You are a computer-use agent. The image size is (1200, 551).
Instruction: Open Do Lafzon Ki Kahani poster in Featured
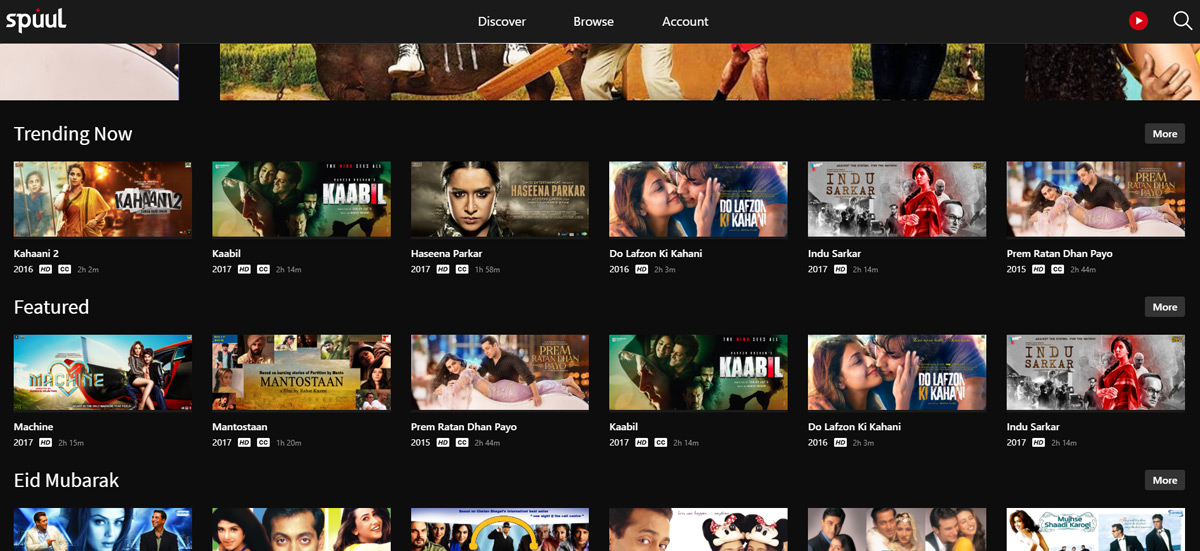pyautogui.click(x=897, y=372)
